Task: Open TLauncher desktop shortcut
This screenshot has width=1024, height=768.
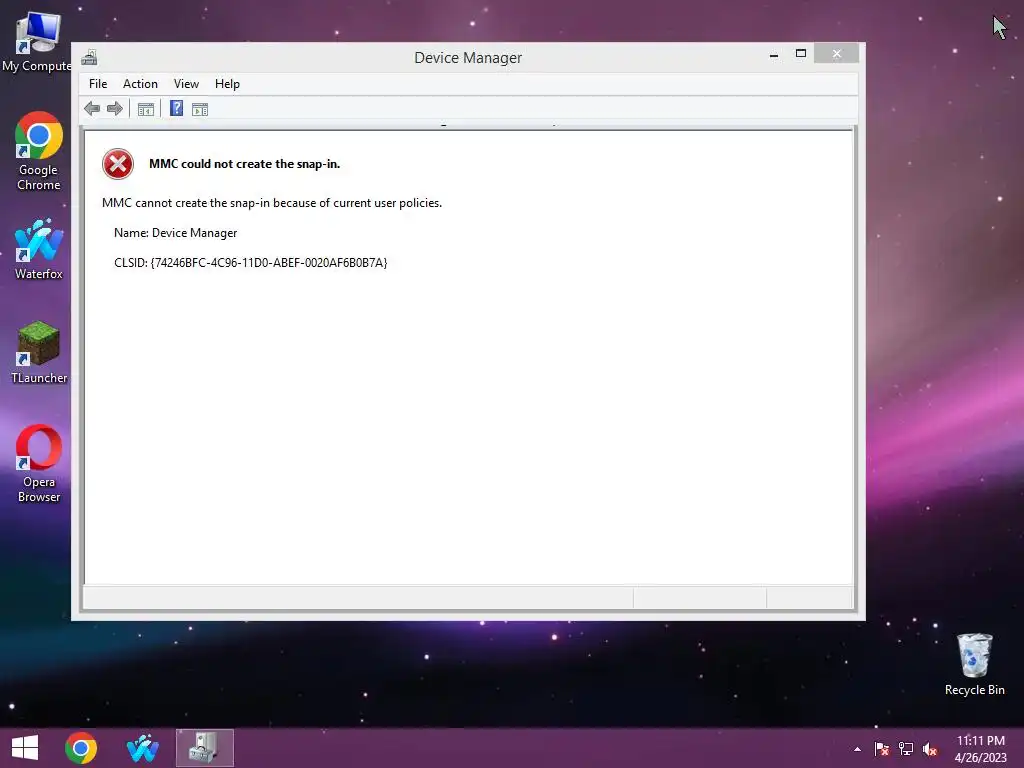Action: click(39, 353)
